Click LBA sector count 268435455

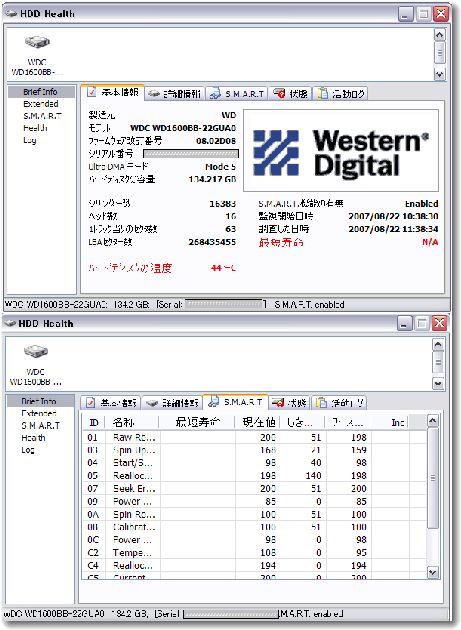212,242
